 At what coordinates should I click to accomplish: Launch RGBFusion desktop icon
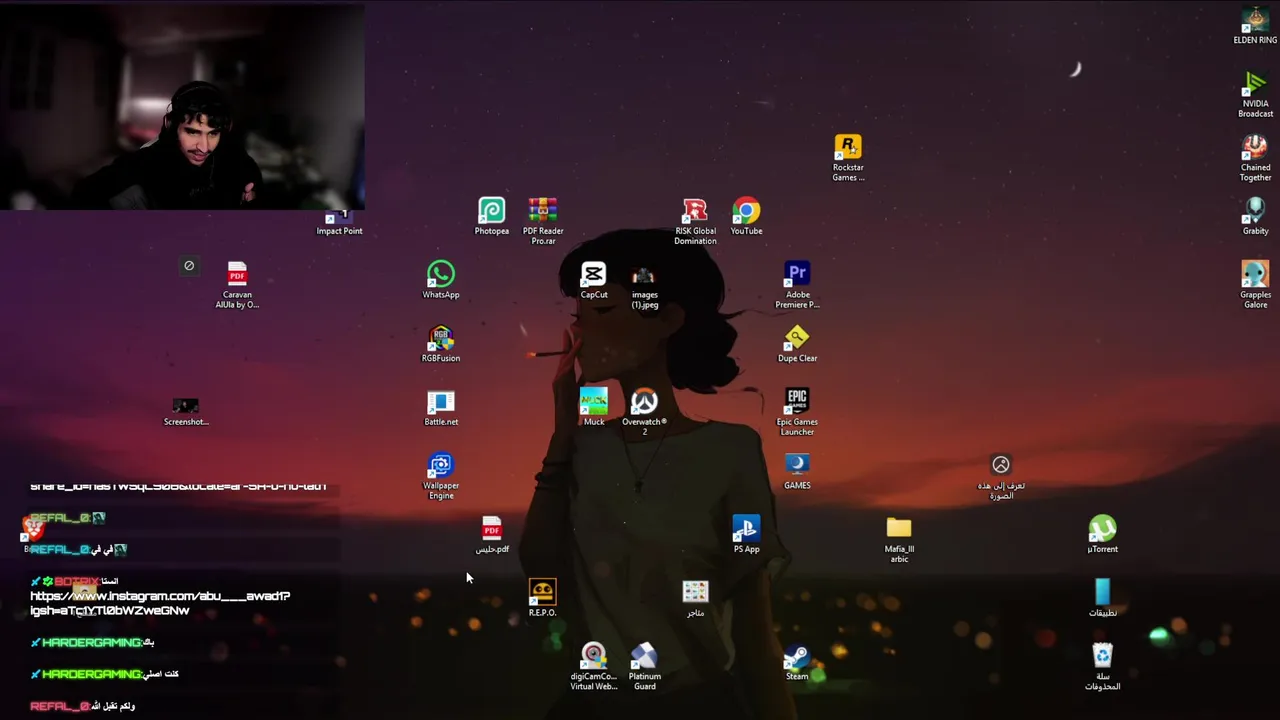pos(441,344)
